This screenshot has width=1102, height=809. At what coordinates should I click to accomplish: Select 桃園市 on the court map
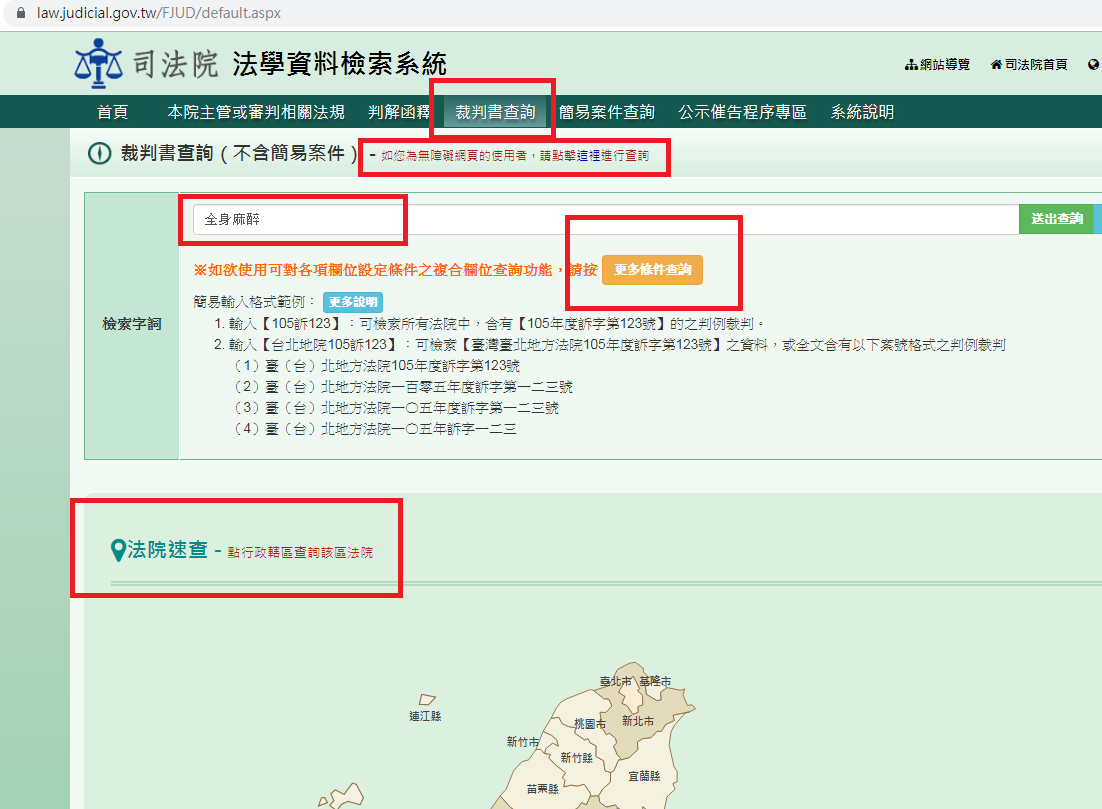pos(590,724)
